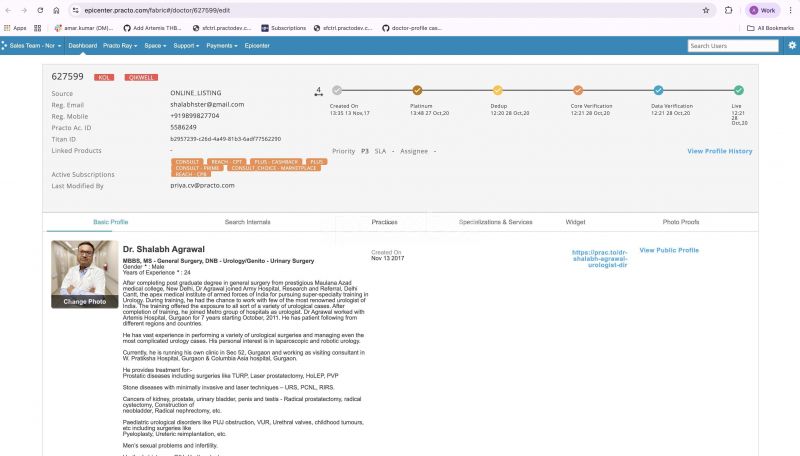Viewport: 800px width, 456px height.
Task: Reload the page
Action: point(40,10)
